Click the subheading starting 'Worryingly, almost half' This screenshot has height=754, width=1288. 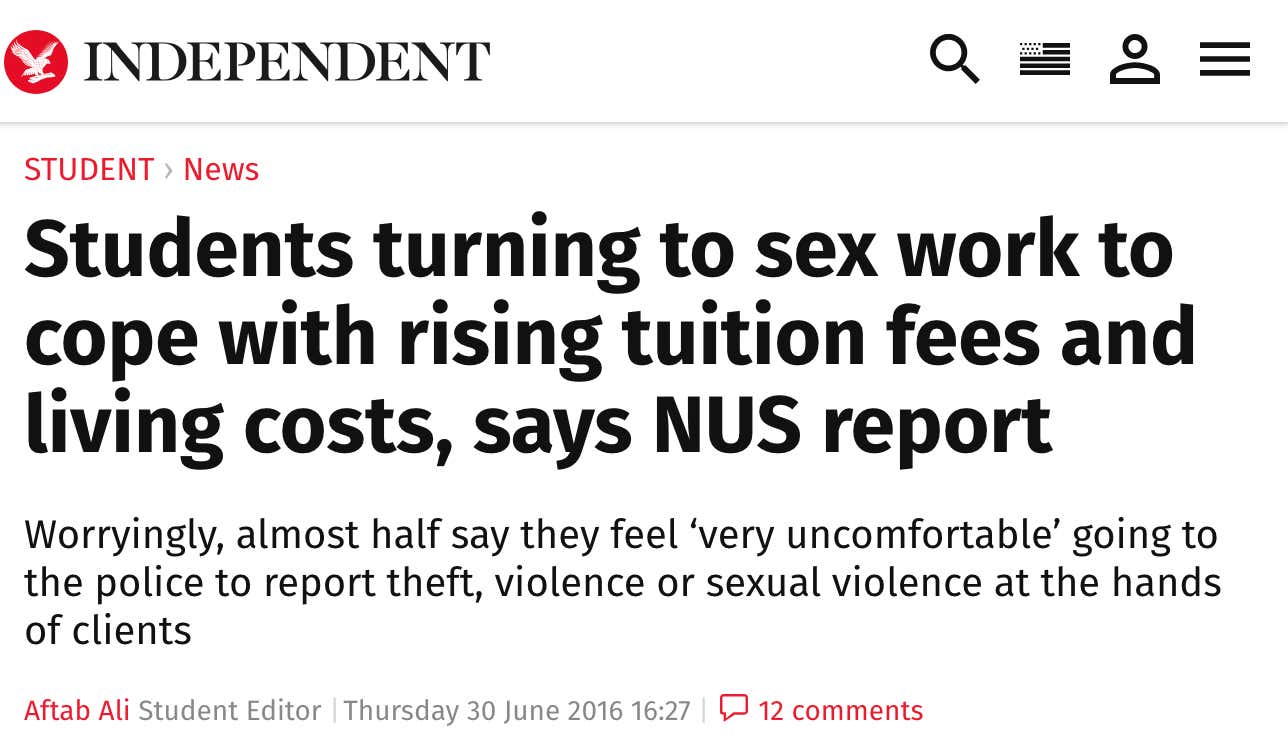(x=622, y=583)
